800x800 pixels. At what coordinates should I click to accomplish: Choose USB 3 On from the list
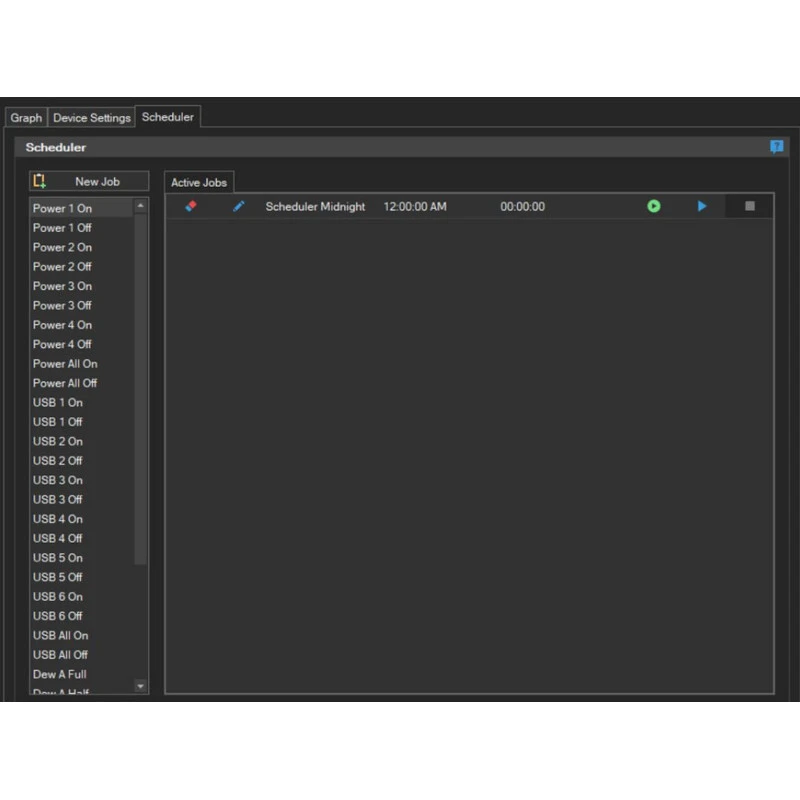click(58, 480)
